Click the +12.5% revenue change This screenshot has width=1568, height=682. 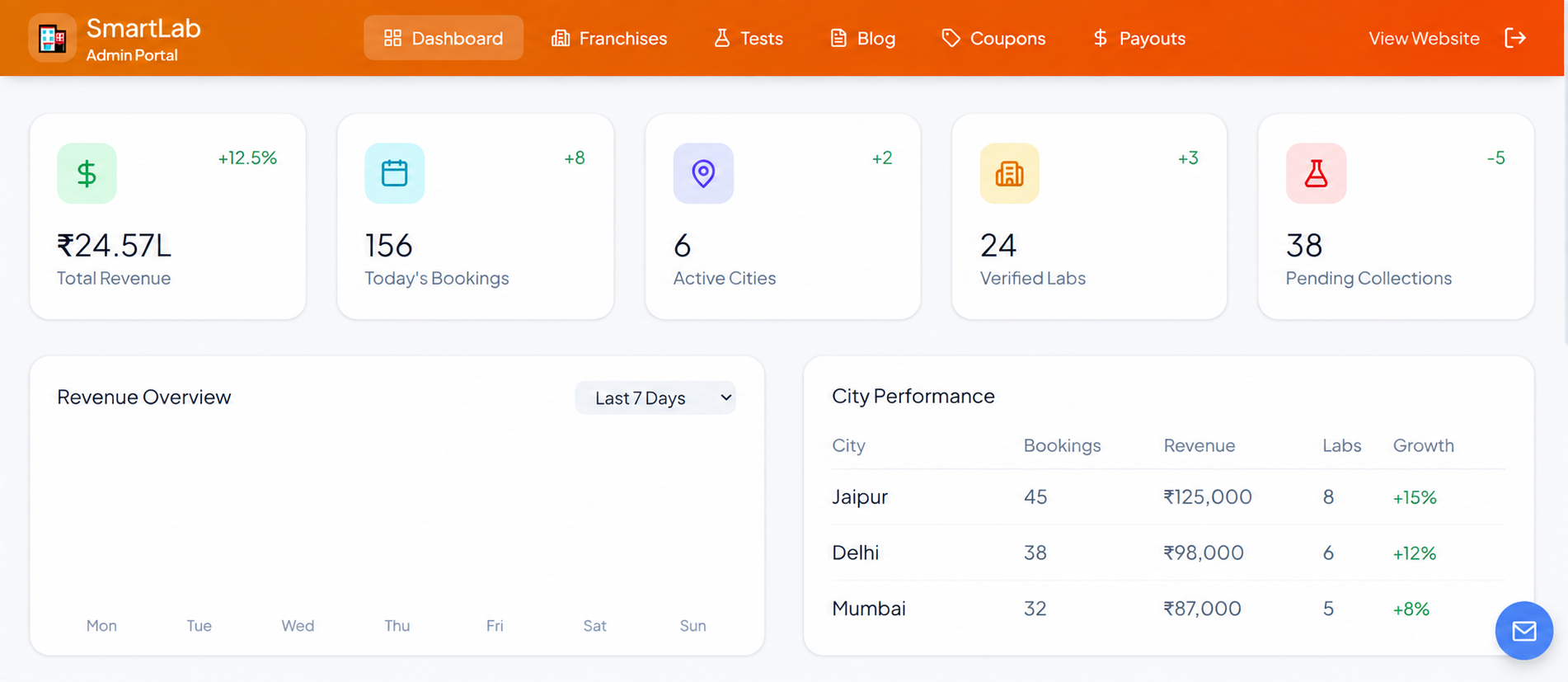point(247,158)
